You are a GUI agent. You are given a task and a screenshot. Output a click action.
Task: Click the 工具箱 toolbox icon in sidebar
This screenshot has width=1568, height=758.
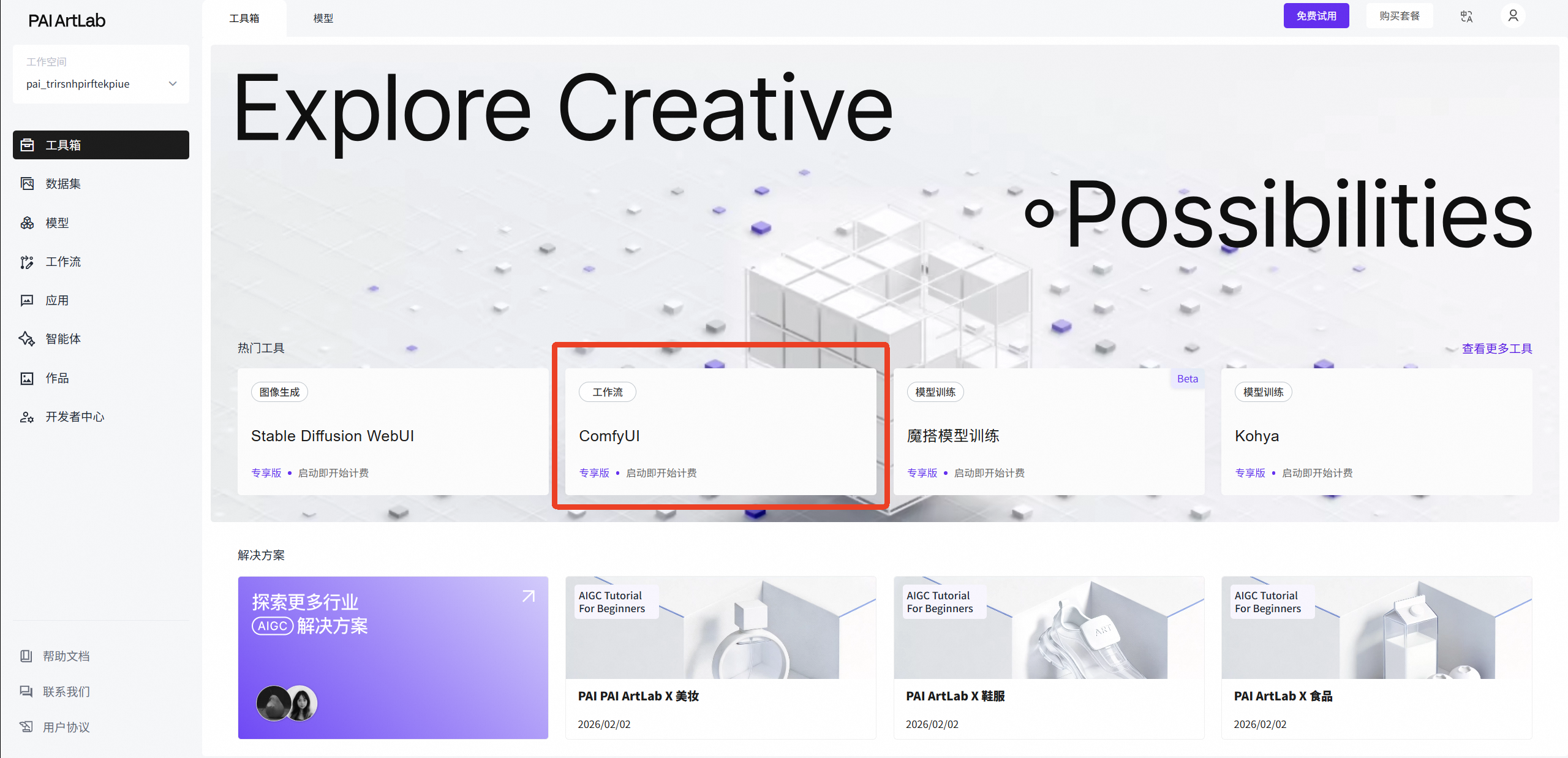(27, 145)
